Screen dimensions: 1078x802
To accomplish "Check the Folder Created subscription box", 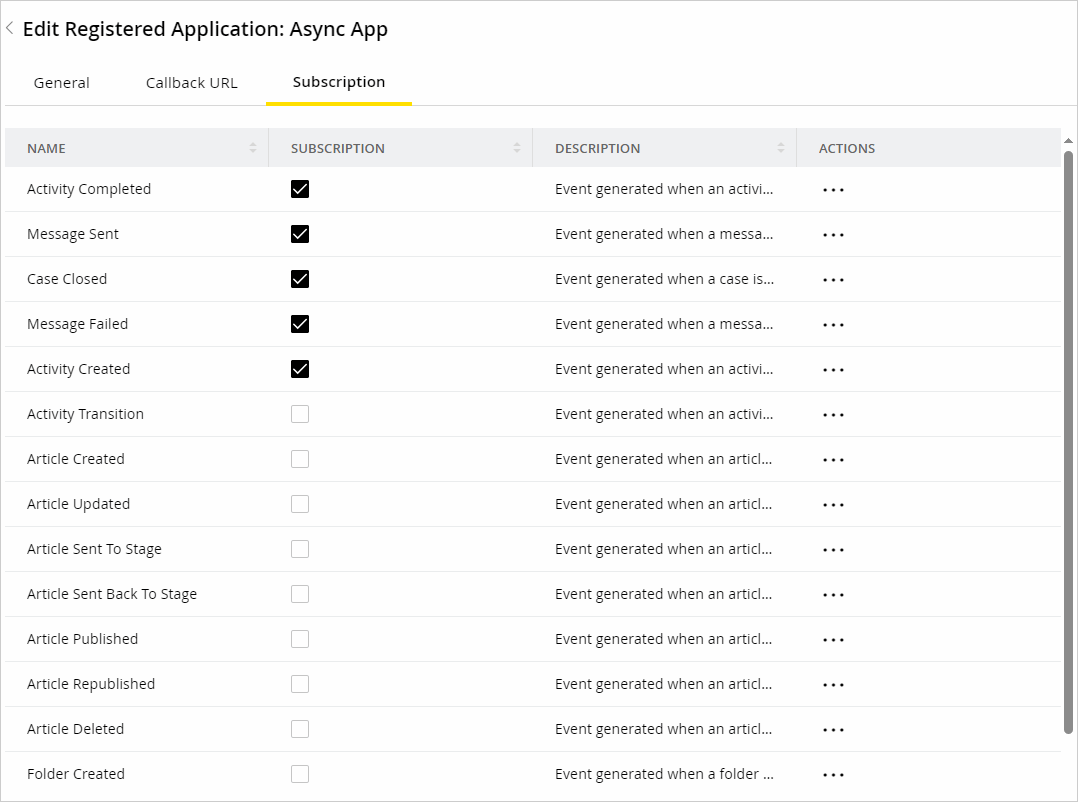I will click(x=300, y=774).
